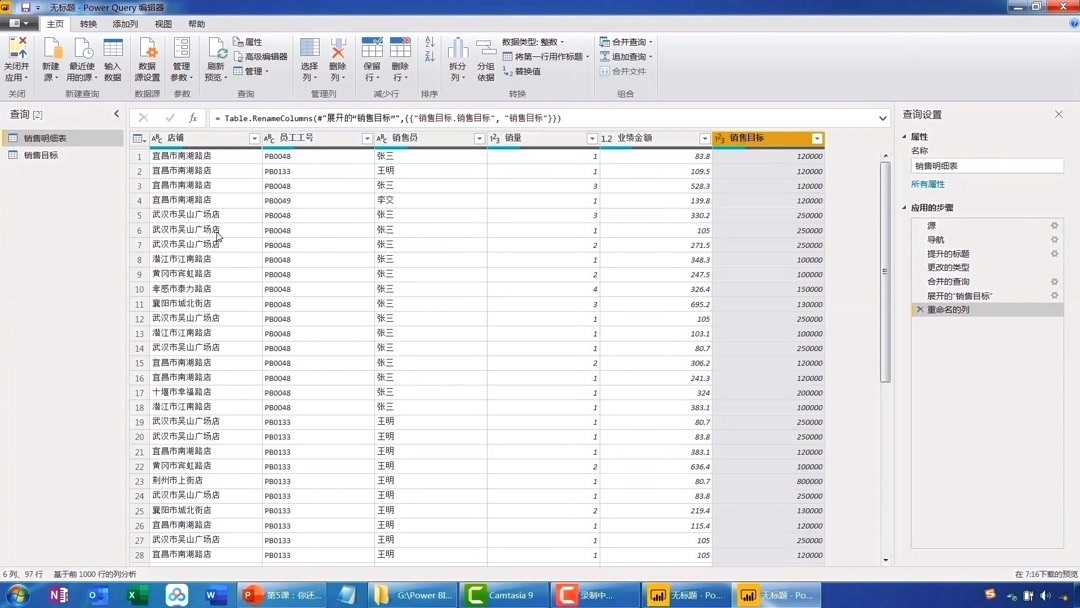Screen dimensions: 1080x608
Task: Open the 新建源 new source tool
Action: click(52, 58)
